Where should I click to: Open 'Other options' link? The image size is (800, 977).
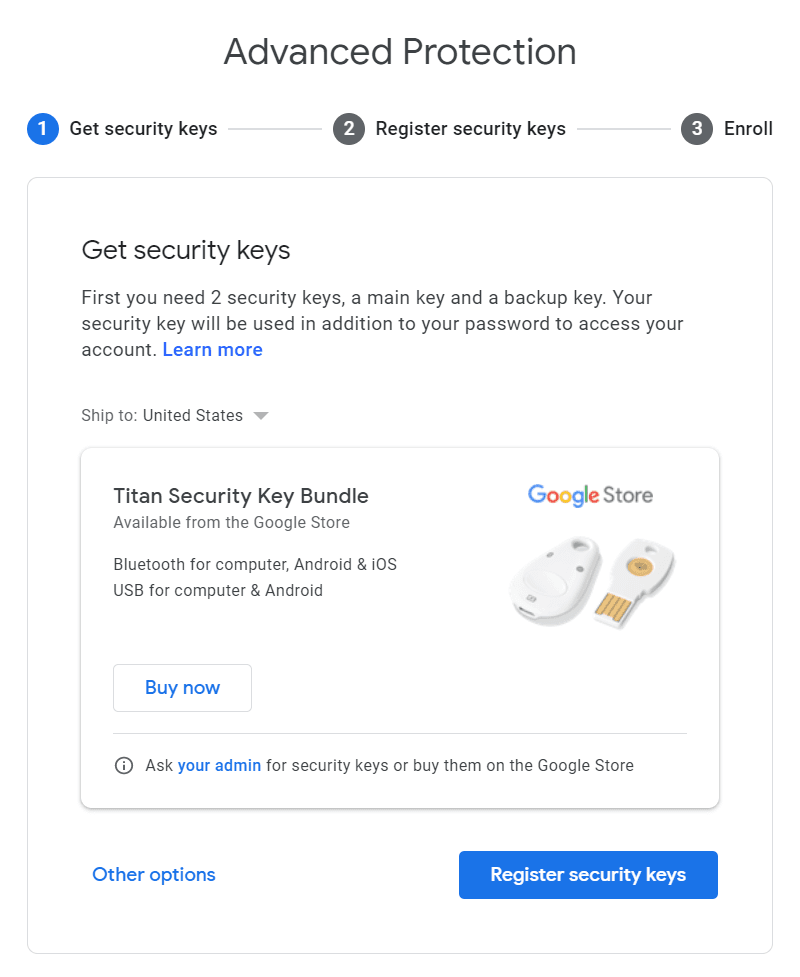[154, 875]
